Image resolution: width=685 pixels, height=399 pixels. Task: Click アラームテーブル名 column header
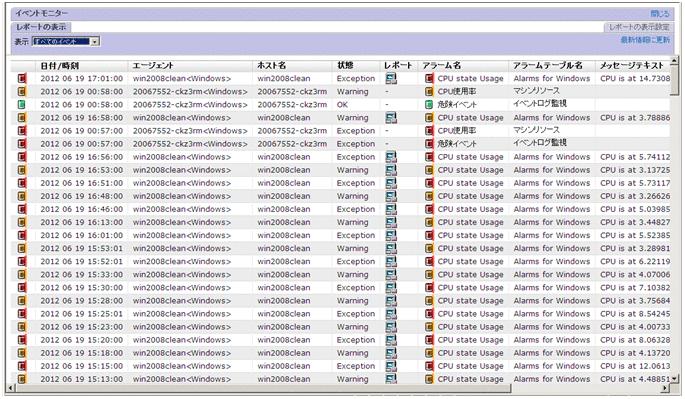(547, 66)
